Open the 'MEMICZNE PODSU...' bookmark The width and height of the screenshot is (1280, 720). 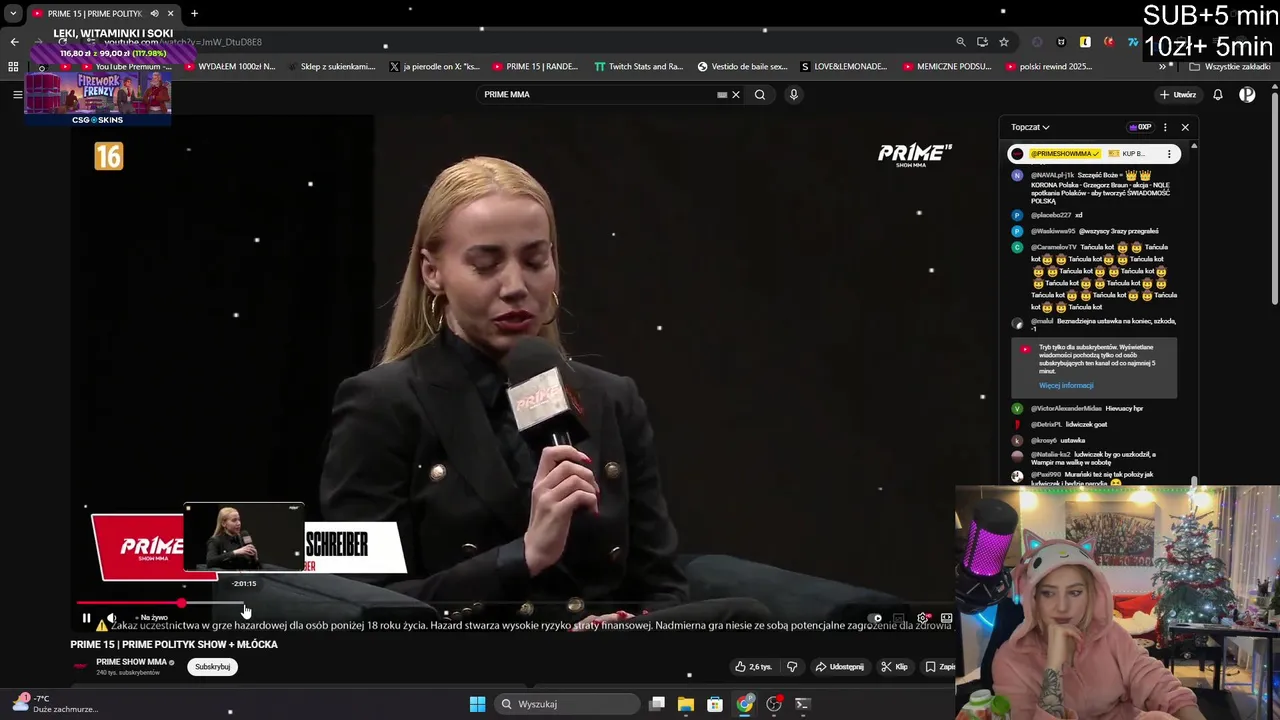pos(948,67)
